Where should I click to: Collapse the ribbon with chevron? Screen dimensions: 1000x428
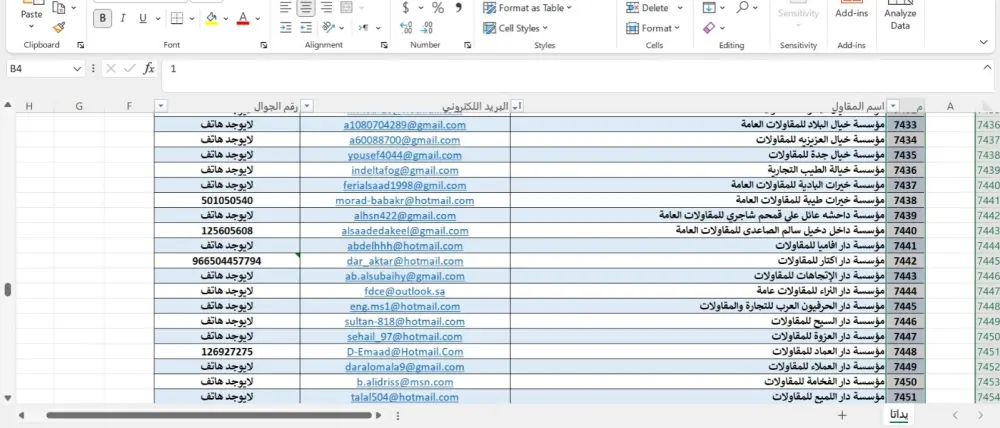coord(983,42)
